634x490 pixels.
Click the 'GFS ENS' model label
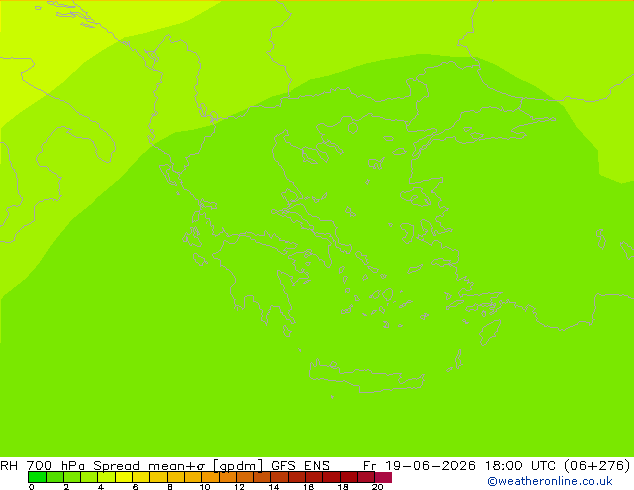coord(300,465)
